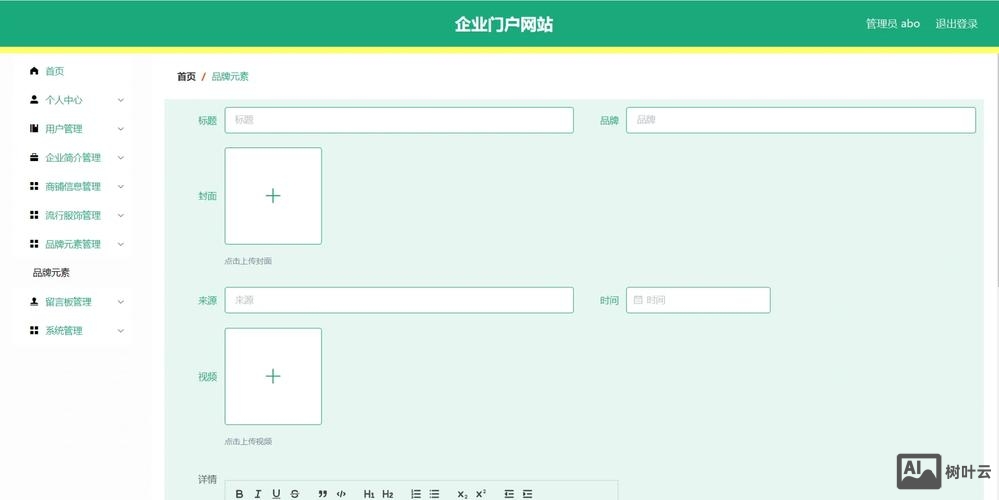This screenshot has height=500, width=999.
Task: Click the 品牌元素 breadcrumb item
Action: click(x=230, y=76)
